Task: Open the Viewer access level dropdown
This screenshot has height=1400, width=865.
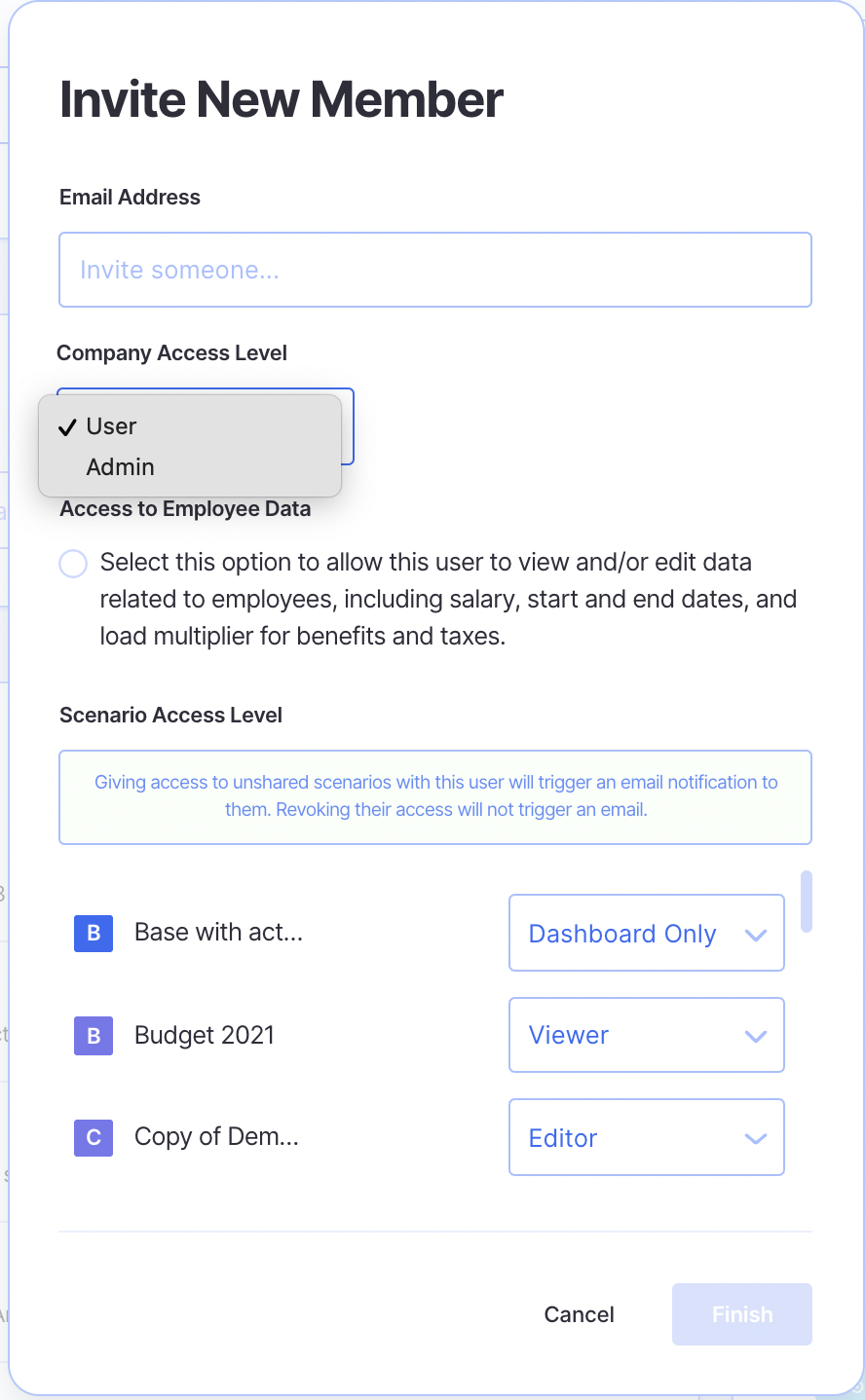Action: [646, 1035]
